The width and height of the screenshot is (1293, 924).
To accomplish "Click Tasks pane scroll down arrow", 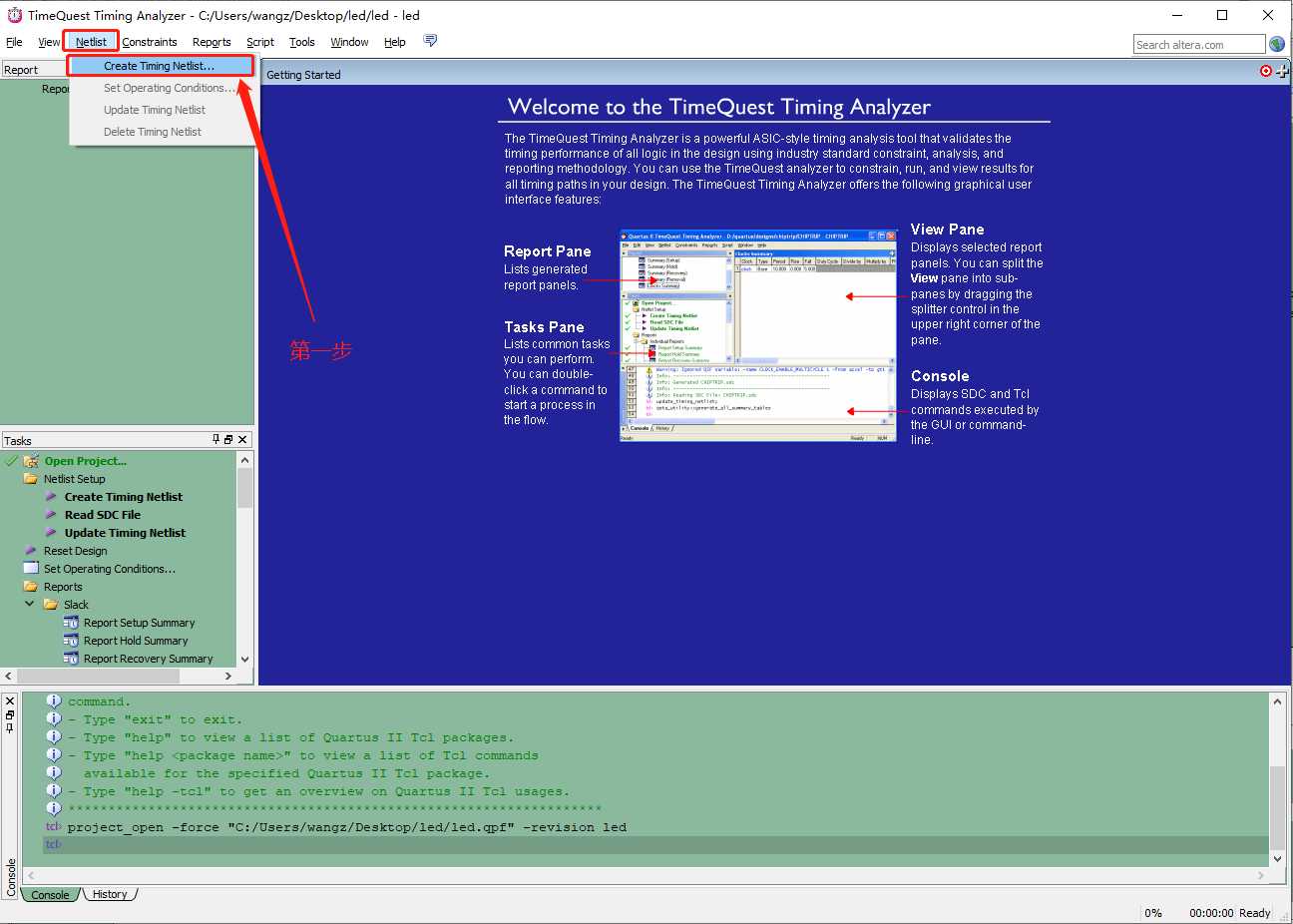I will (x=244, y=660).
